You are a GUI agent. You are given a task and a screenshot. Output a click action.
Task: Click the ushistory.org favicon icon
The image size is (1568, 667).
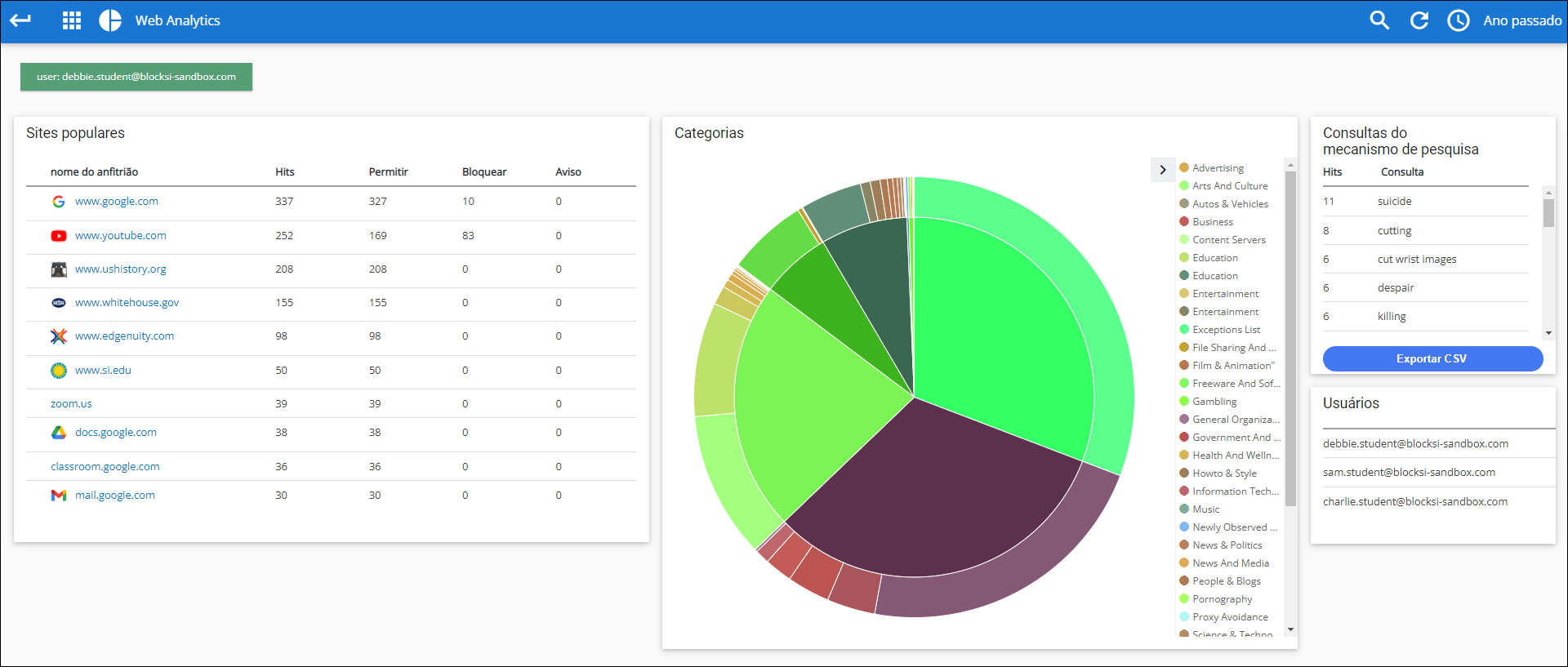[59, 269]
